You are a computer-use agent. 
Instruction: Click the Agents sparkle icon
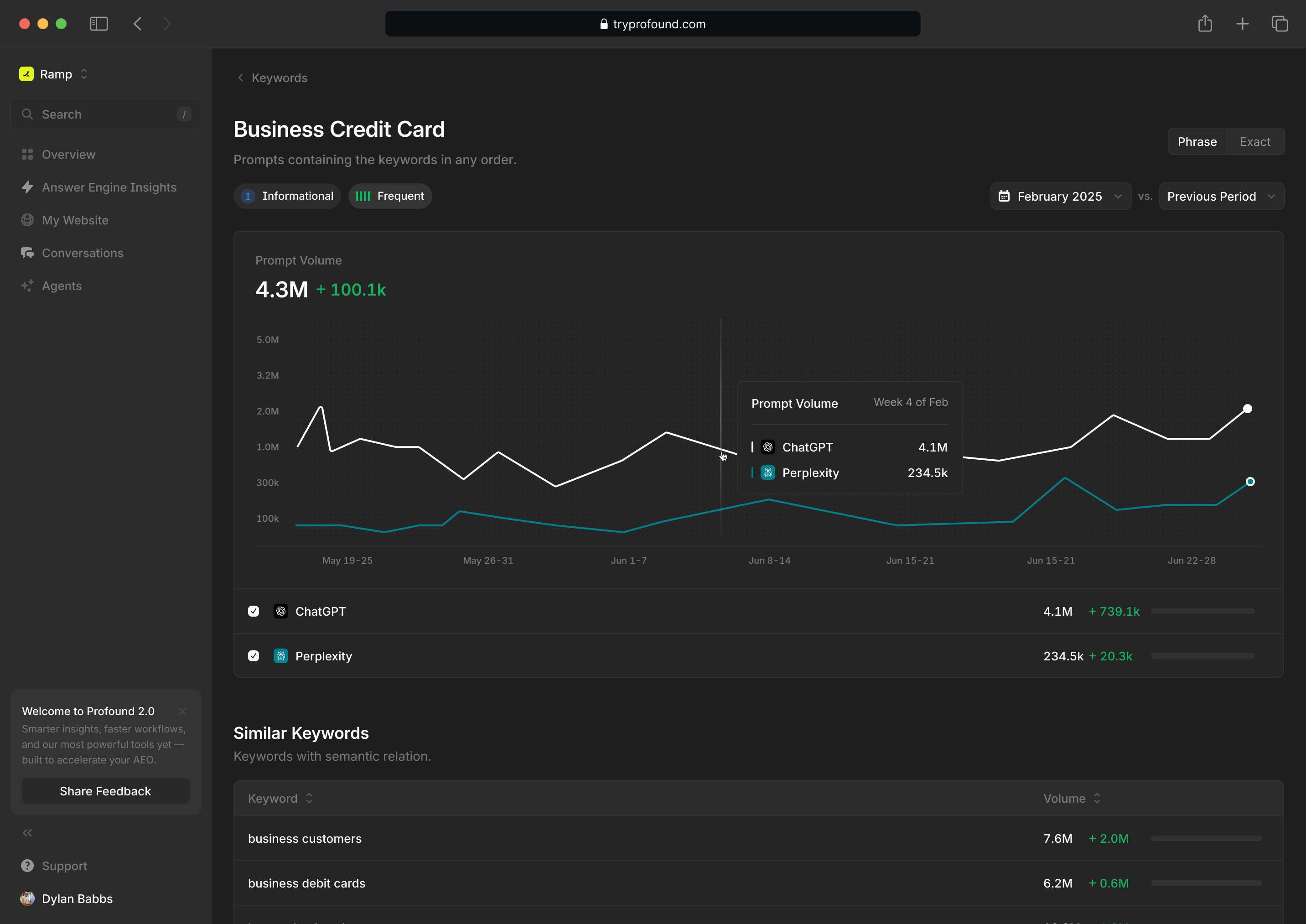point(27,286)
